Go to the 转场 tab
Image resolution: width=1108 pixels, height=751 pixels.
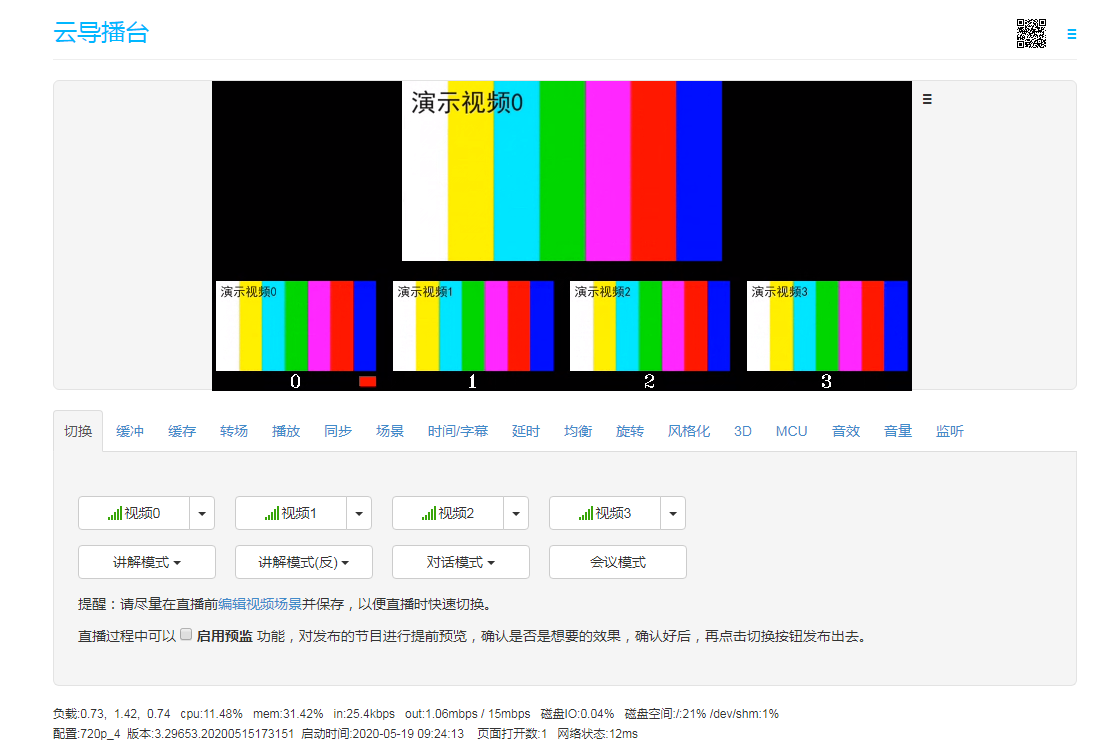coord(234,431)
